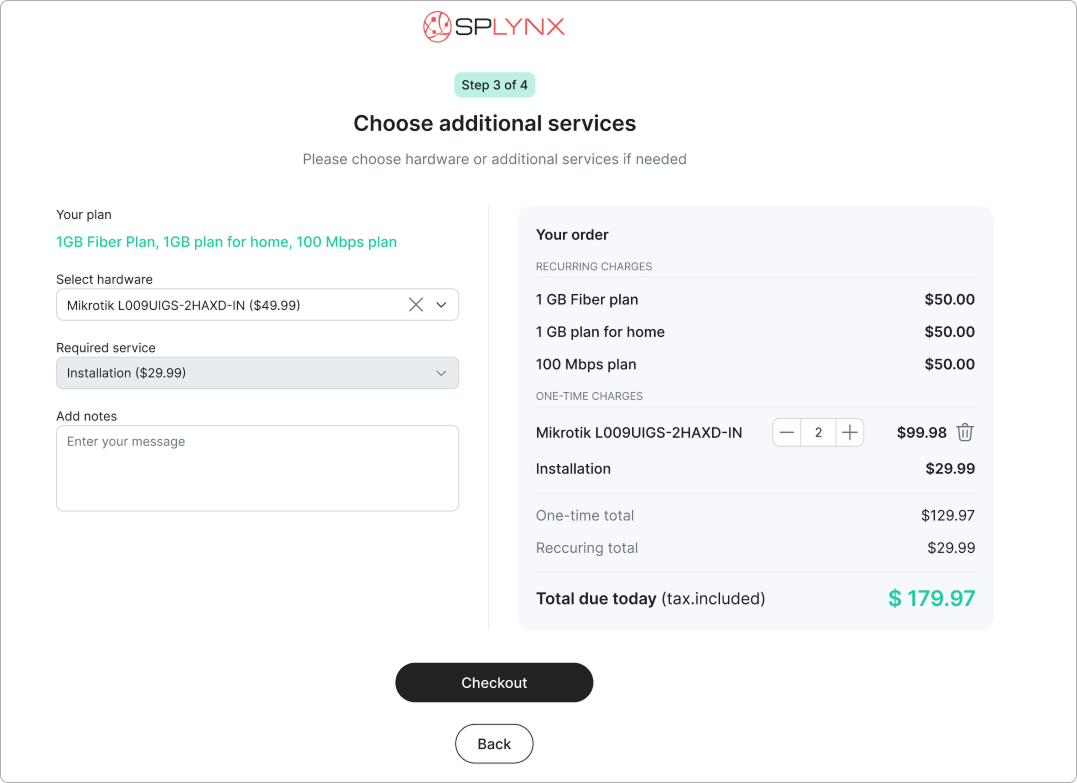The image size is (1077, 783).
Task: Click the 100 Mbps plan order row
Action: tap(755, 364)
